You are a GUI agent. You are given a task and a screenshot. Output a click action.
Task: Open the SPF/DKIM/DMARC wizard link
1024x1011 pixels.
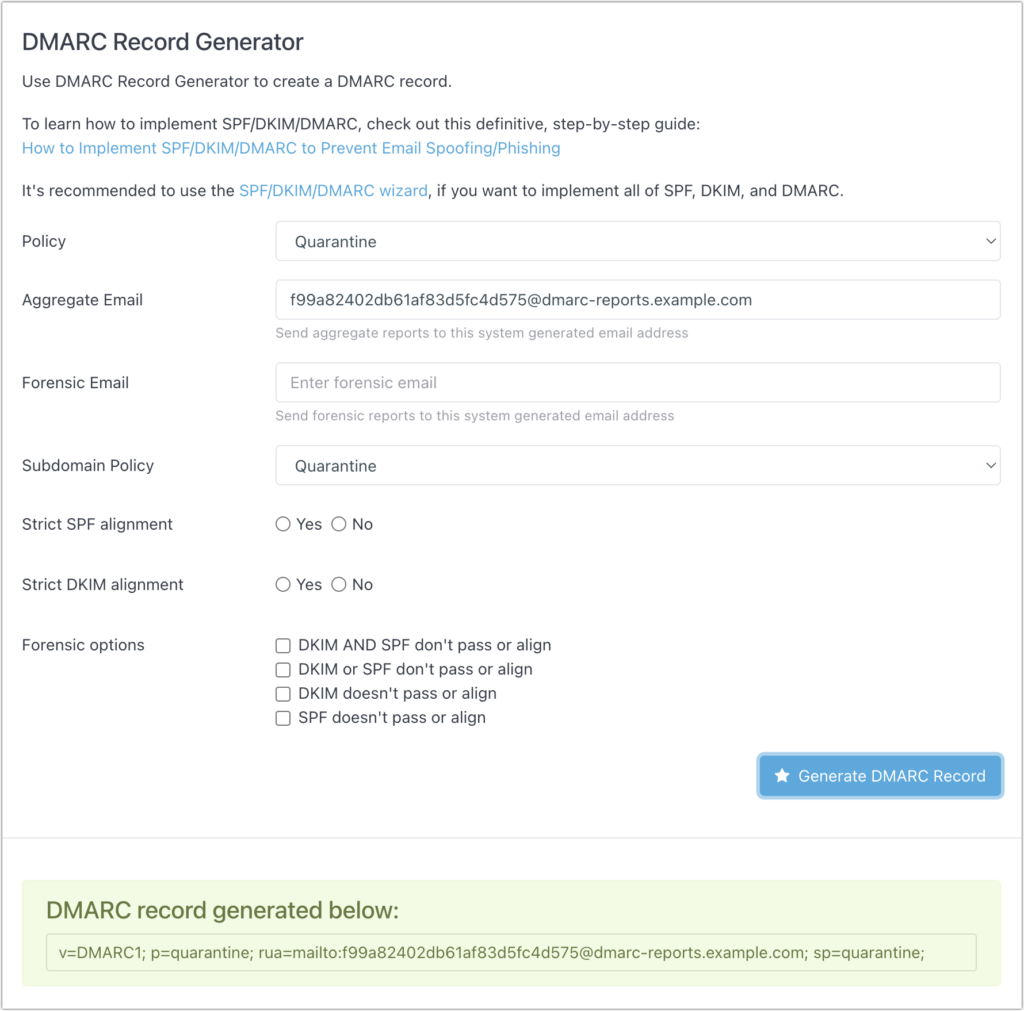click(x=333, y=190)
